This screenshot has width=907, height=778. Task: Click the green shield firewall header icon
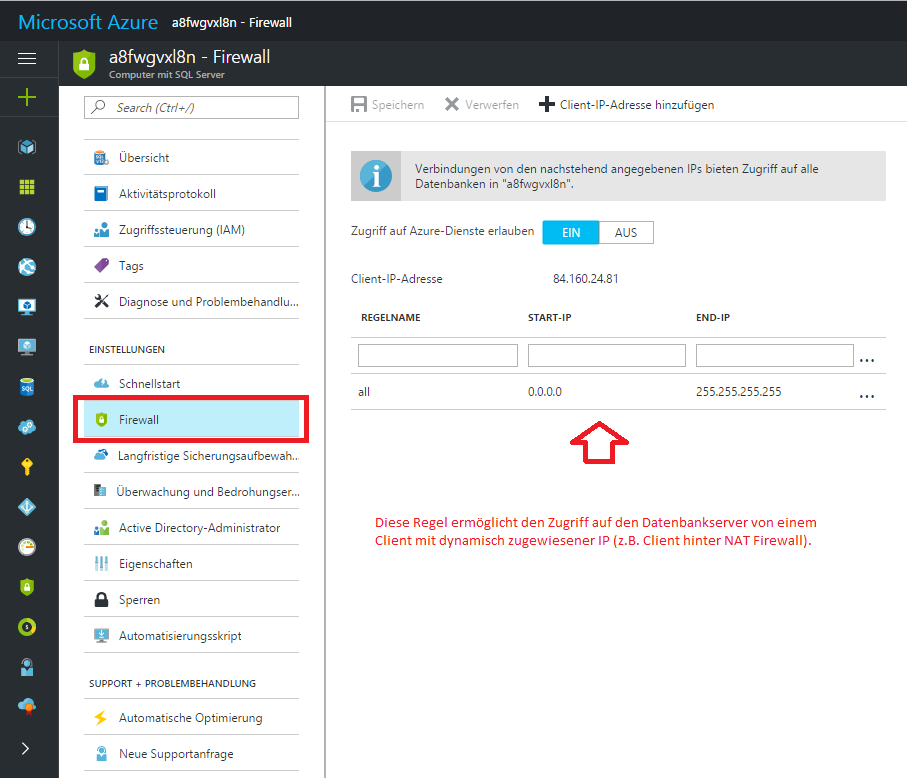84,64
